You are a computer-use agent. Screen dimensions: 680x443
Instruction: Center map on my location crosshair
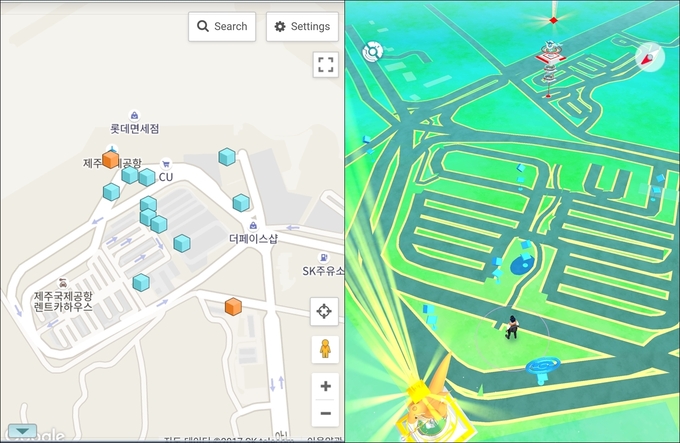click(x=324, y=311)
